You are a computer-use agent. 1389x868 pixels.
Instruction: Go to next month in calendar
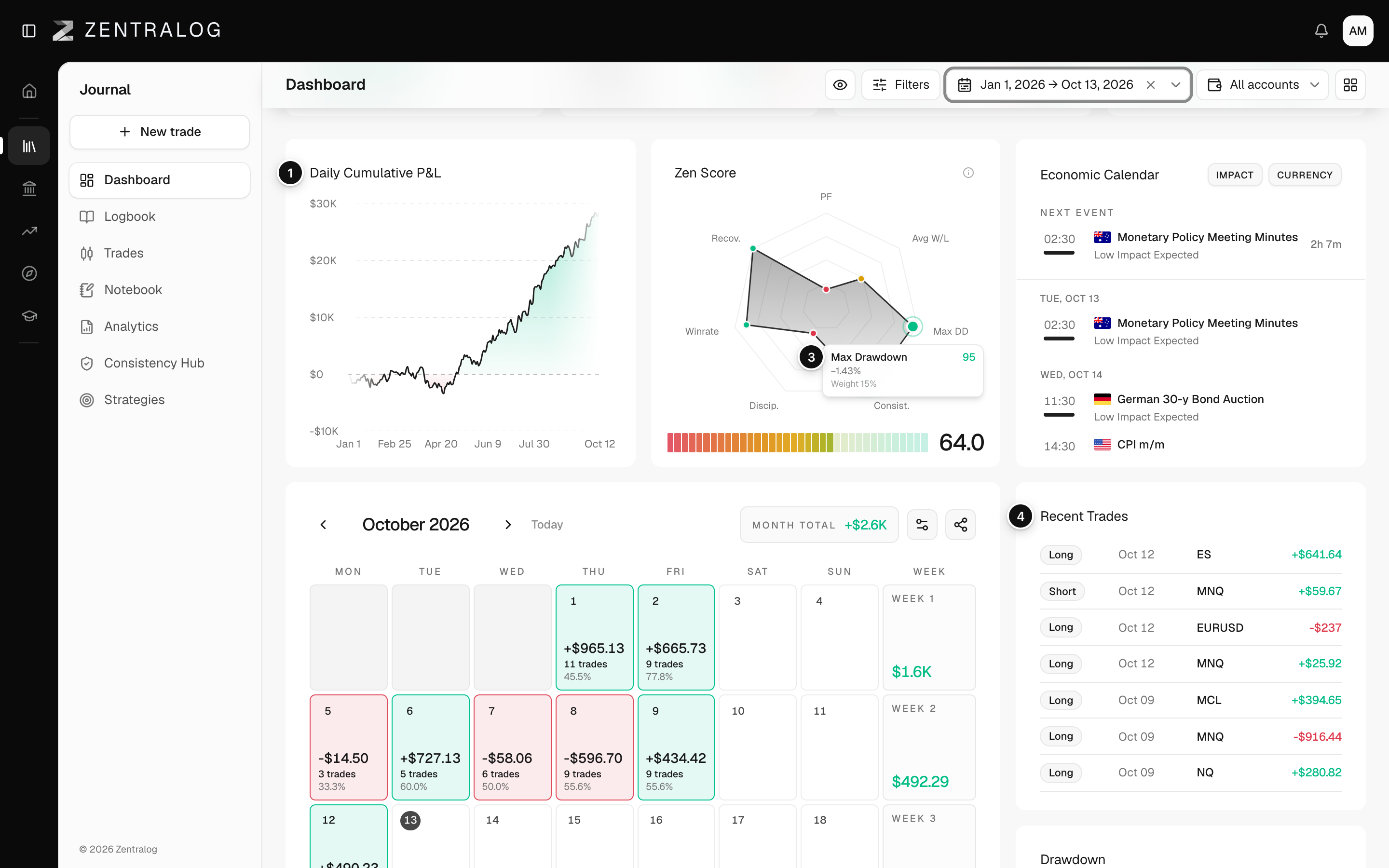[x=508, y=525]
